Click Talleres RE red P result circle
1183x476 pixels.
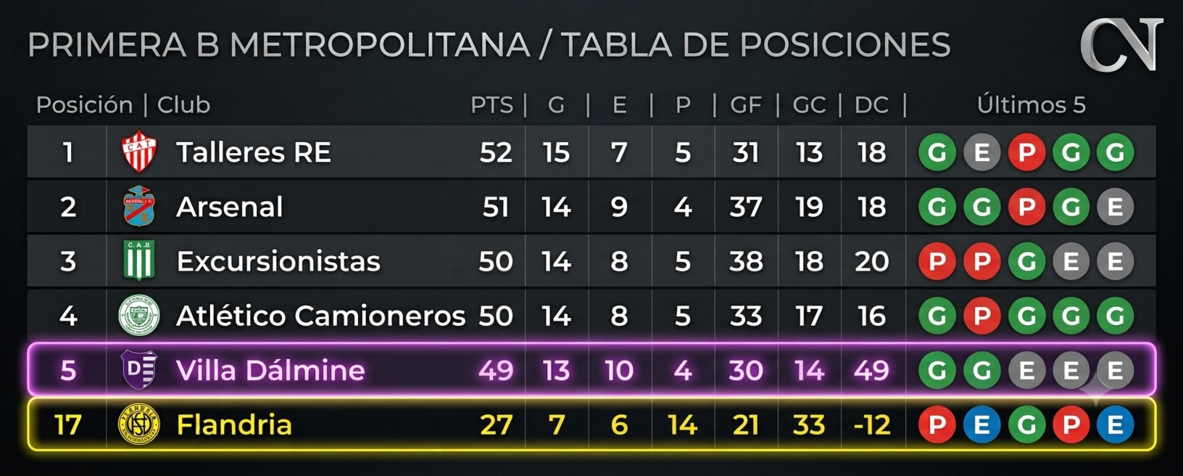(x=1026, y=153)
